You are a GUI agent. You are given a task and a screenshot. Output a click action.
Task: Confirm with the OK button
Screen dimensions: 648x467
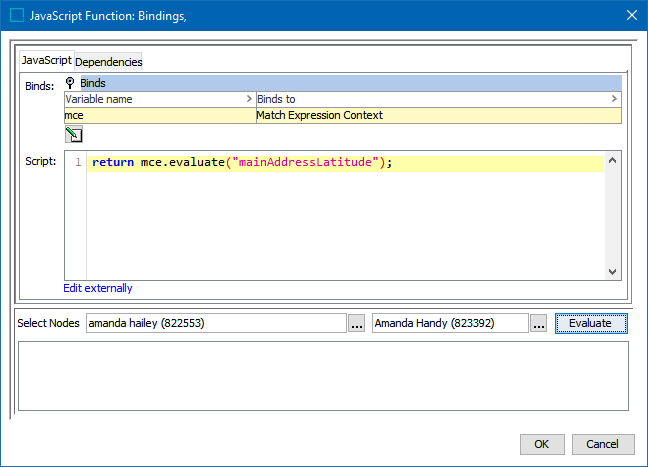pos(541,444)
